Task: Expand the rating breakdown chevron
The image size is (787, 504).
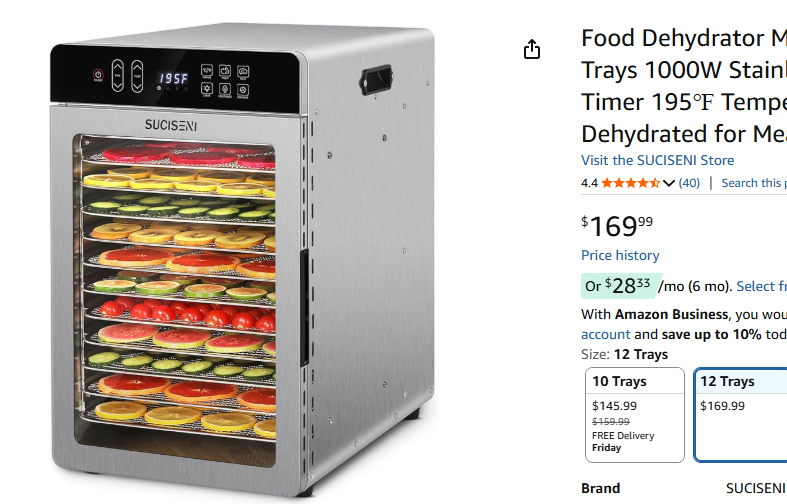Action: 669,183
